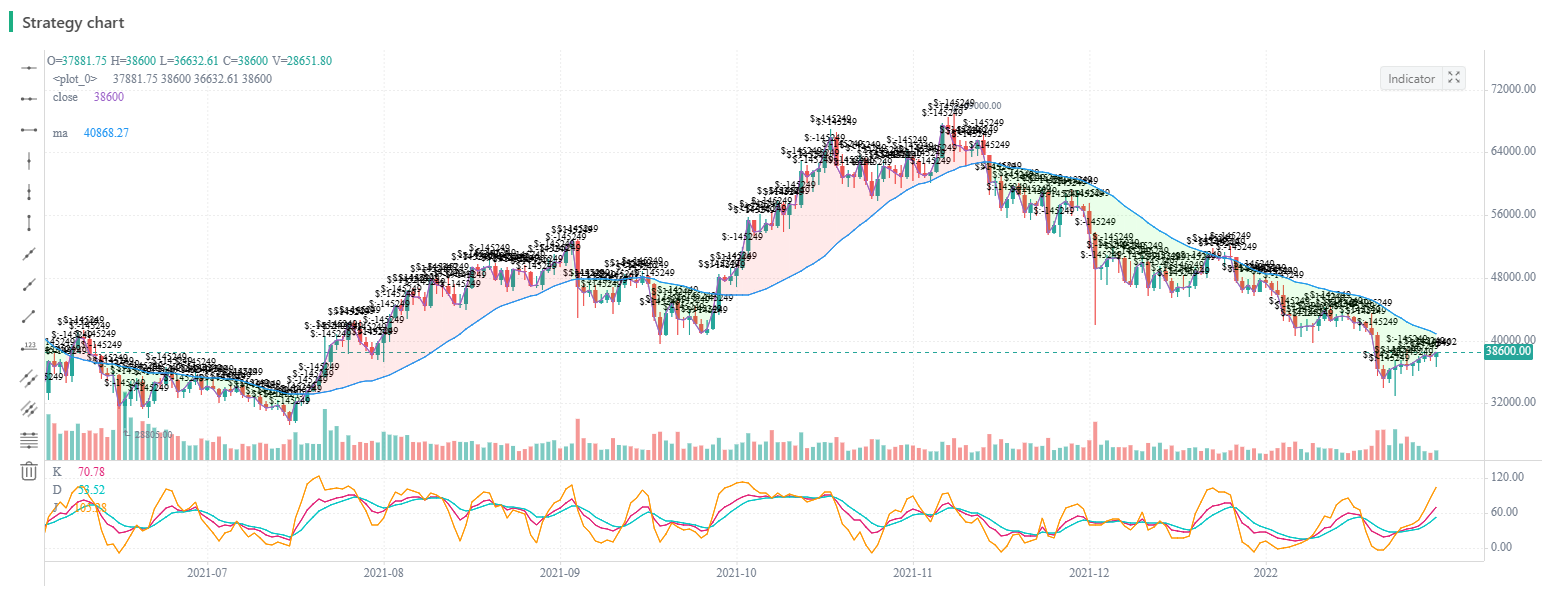
Task: Choose the parallel straight lines tool
Action: click(x=29, y=408)
